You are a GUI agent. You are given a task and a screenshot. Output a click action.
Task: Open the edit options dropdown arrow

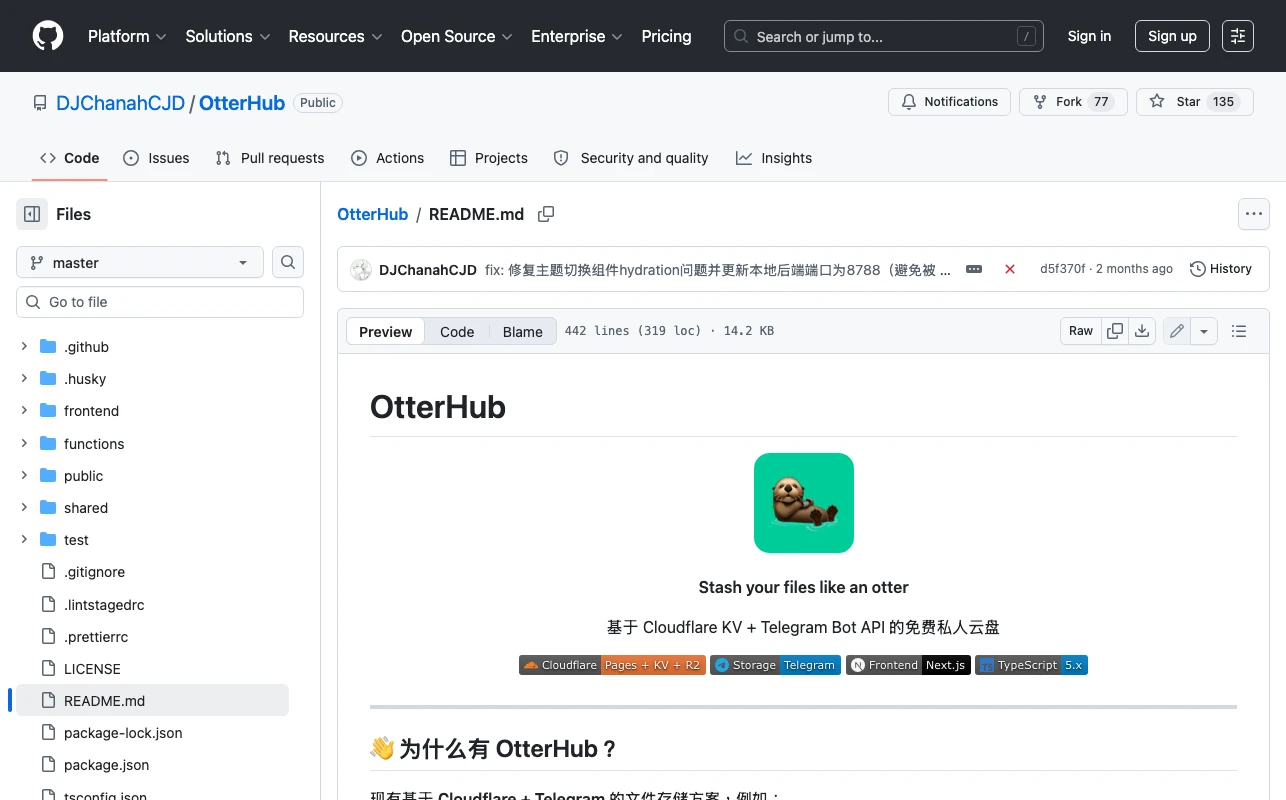tap(1204, 331)
